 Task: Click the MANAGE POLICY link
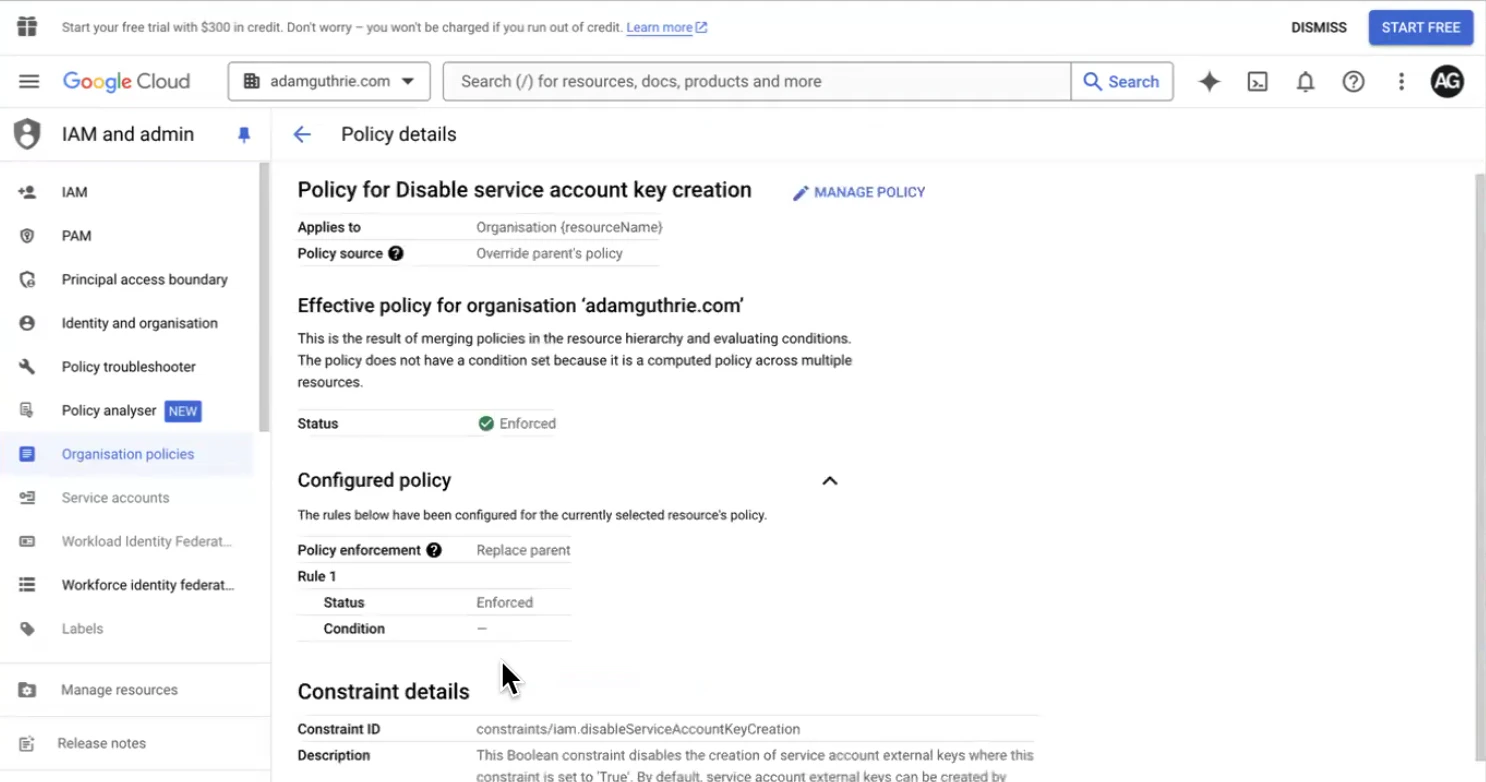[x=858, y=191]
